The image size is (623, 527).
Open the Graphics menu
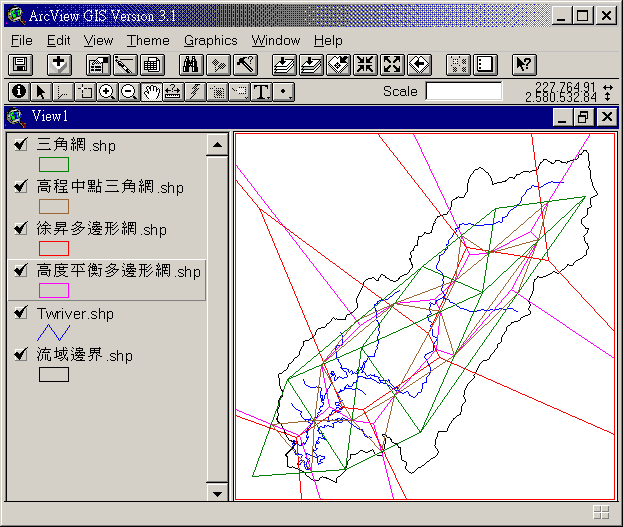211,41
